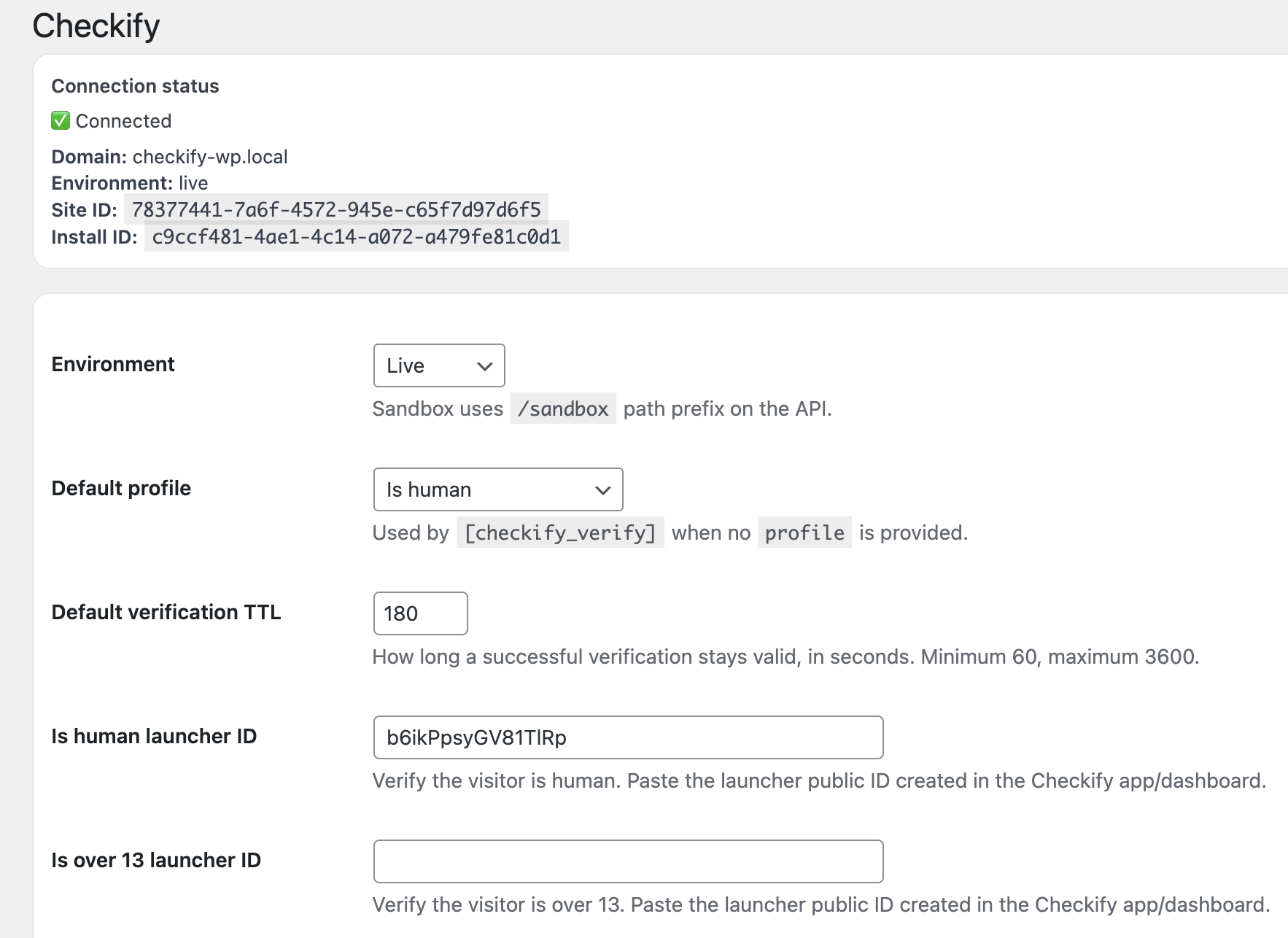The image size is (1288, 938).
Task: Click the Domain: checkify-wp.local line
Action: [x=169, y=157]
